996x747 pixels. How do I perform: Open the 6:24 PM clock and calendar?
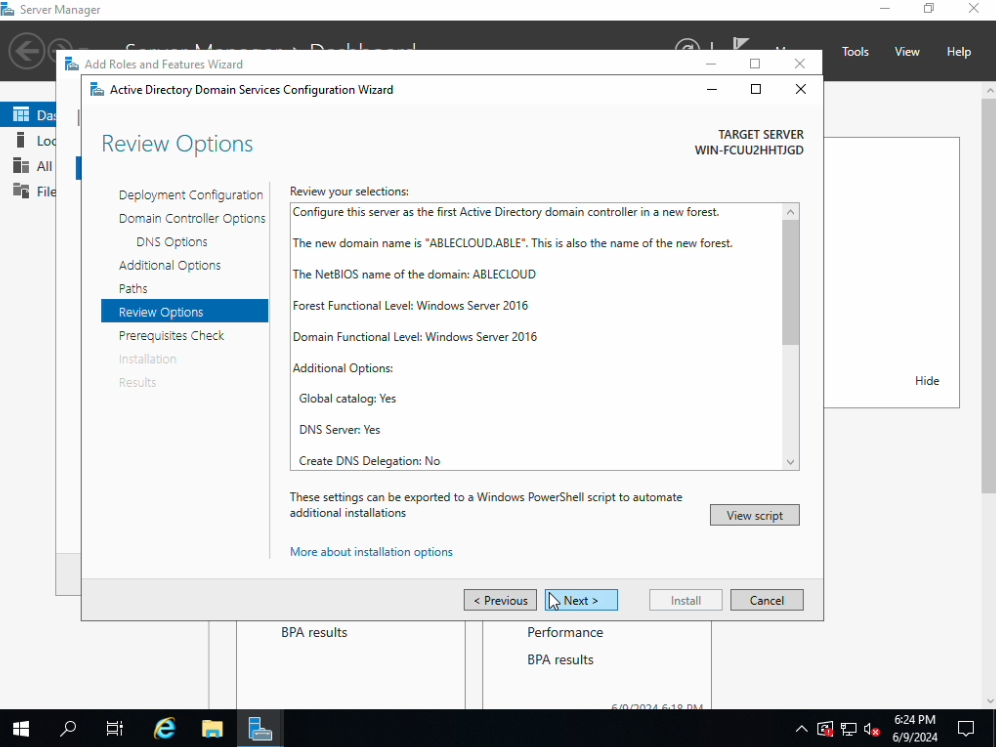(x=915, y=728)
